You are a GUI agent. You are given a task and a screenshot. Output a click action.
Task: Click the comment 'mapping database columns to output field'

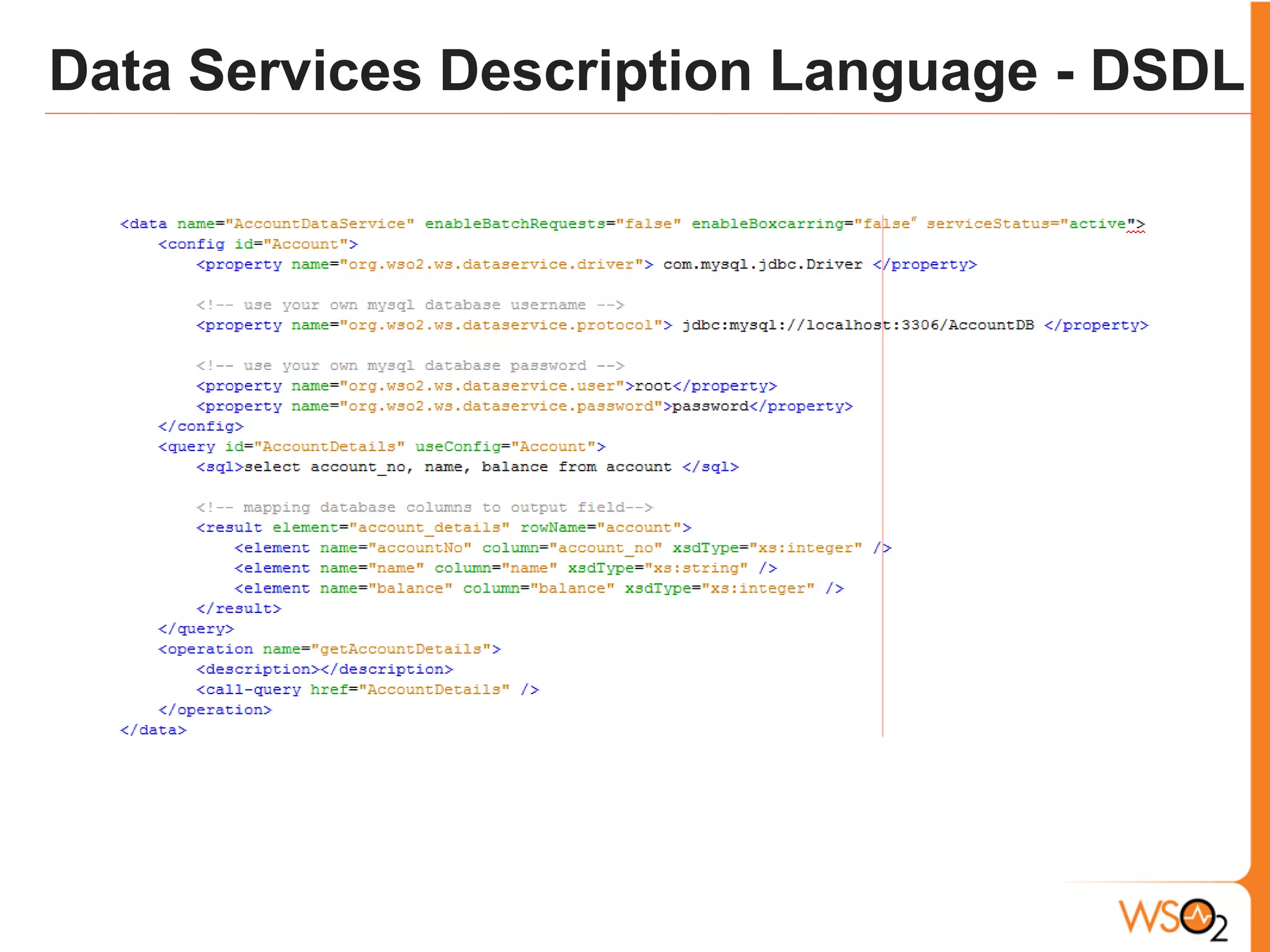(424, 508)
